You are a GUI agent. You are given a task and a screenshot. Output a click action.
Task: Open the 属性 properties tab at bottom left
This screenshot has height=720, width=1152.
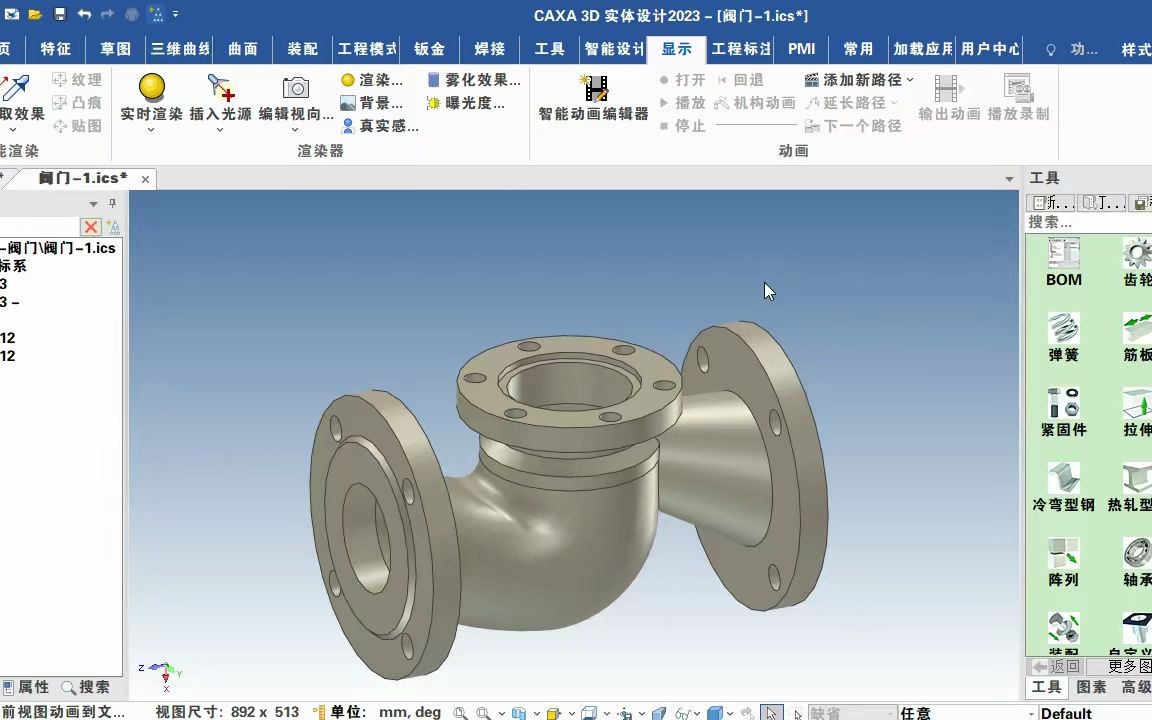click(26, 688)
